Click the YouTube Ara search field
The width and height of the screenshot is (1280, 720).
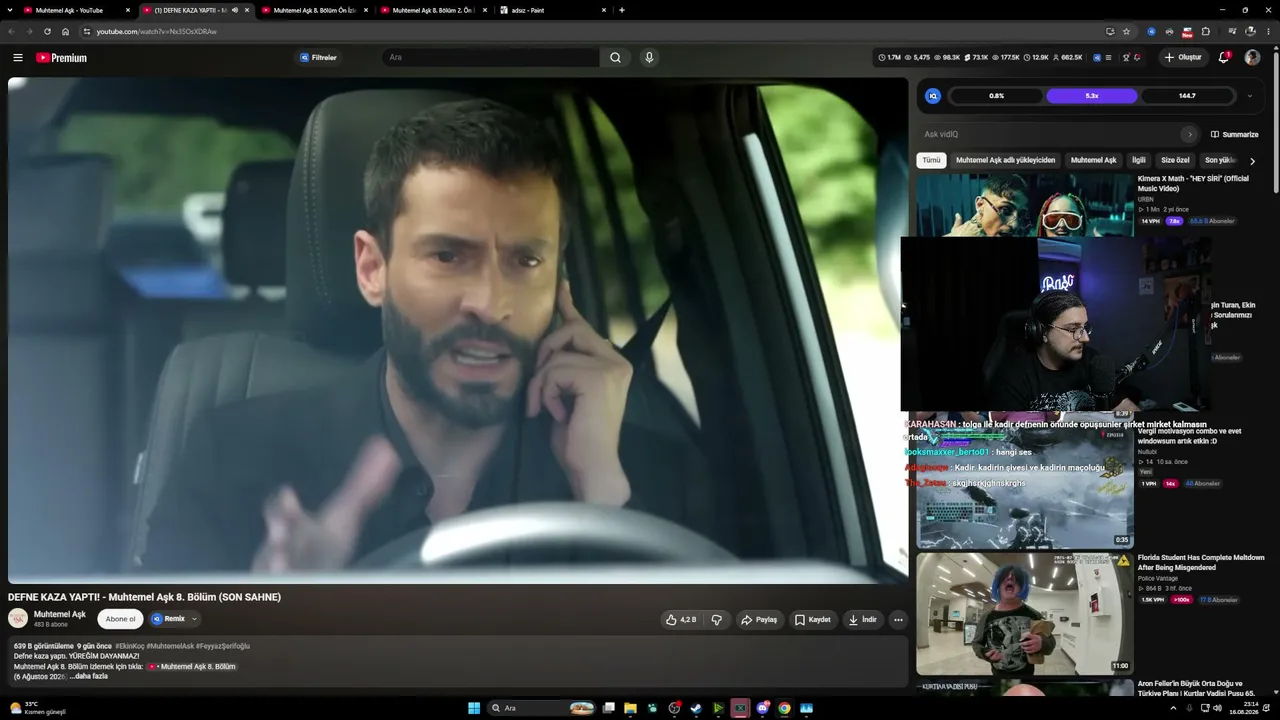(490, 58)
